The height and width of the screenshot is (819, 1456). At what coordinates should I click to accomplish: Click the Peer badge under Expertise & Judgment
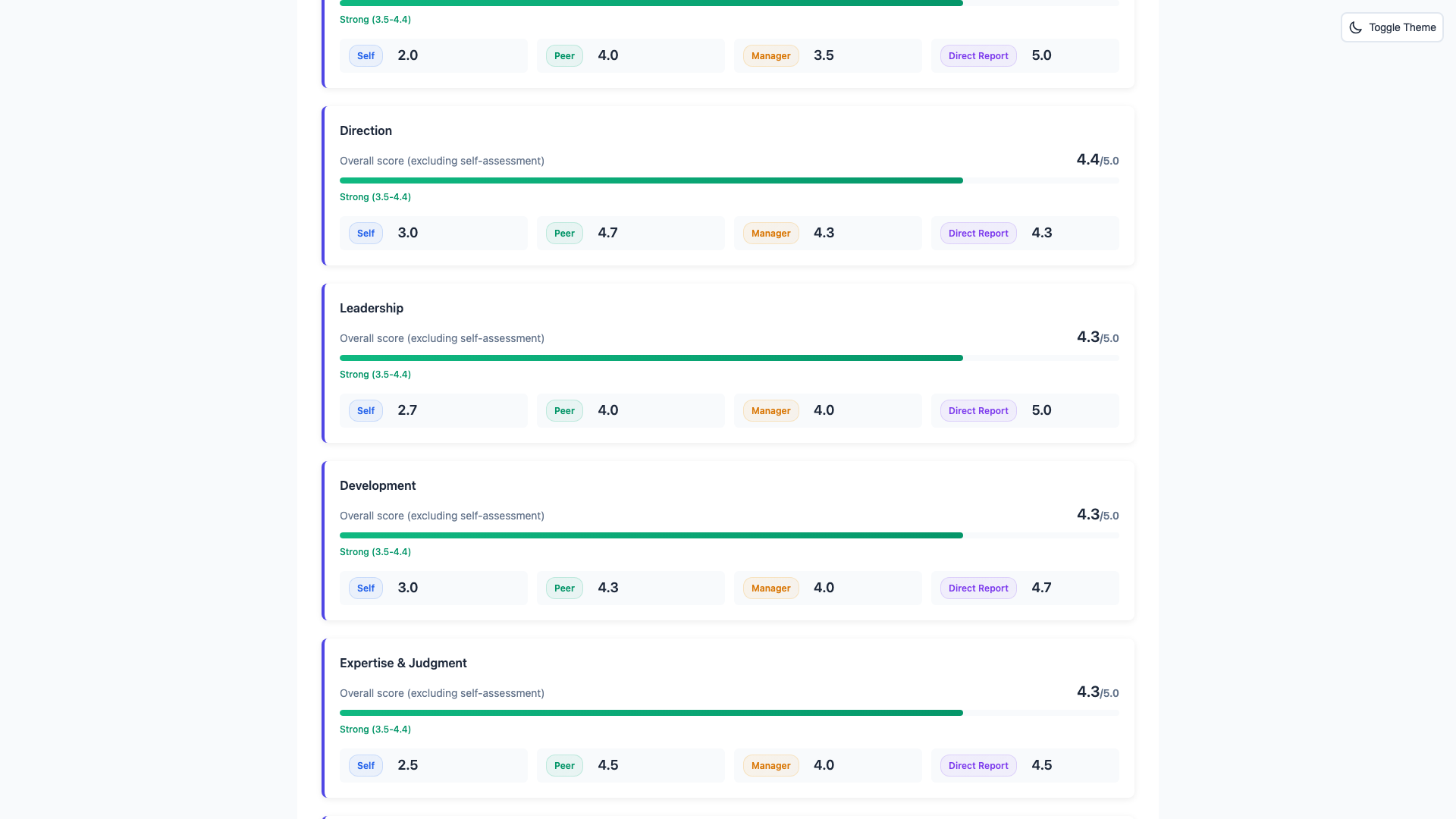[x=563, y=765]
